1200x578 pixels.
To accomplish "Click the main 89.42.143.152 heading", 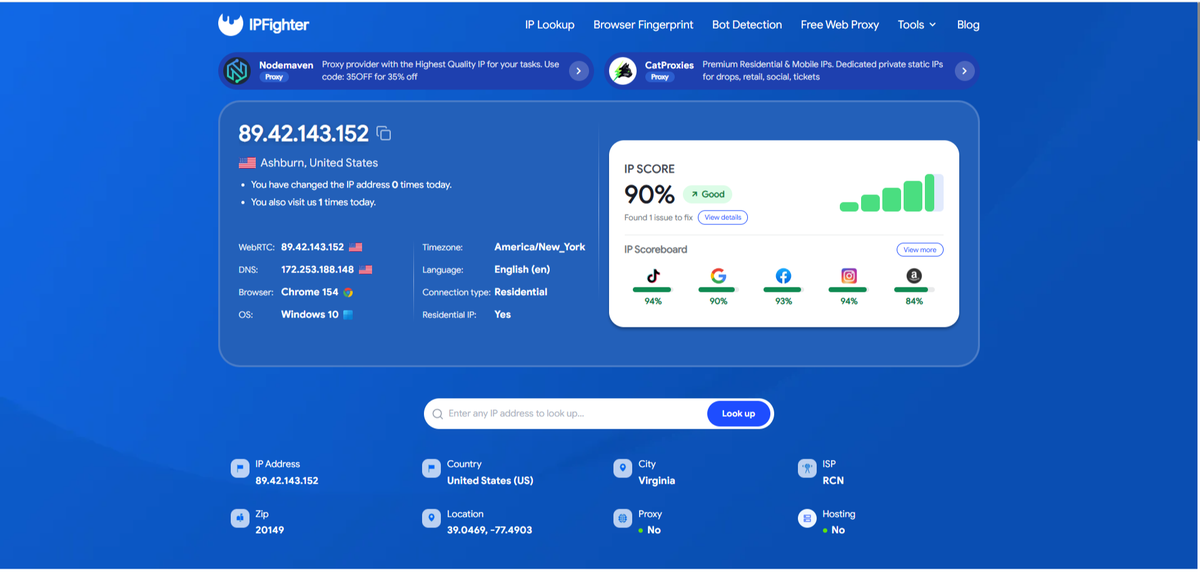I will [x=304, y=134].
